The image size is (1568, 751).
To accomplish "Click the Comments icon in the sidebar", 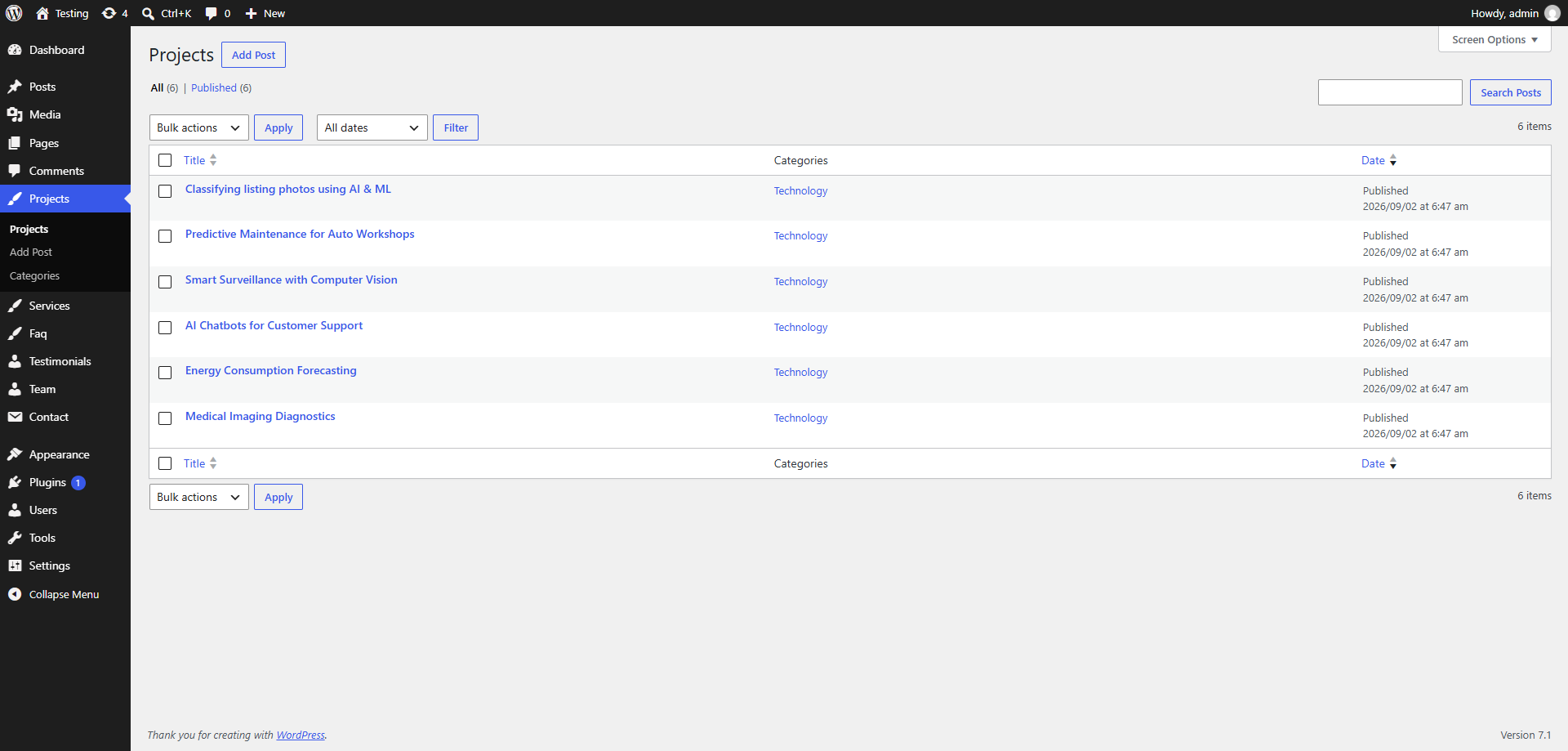I will click(x=15, y=171).
